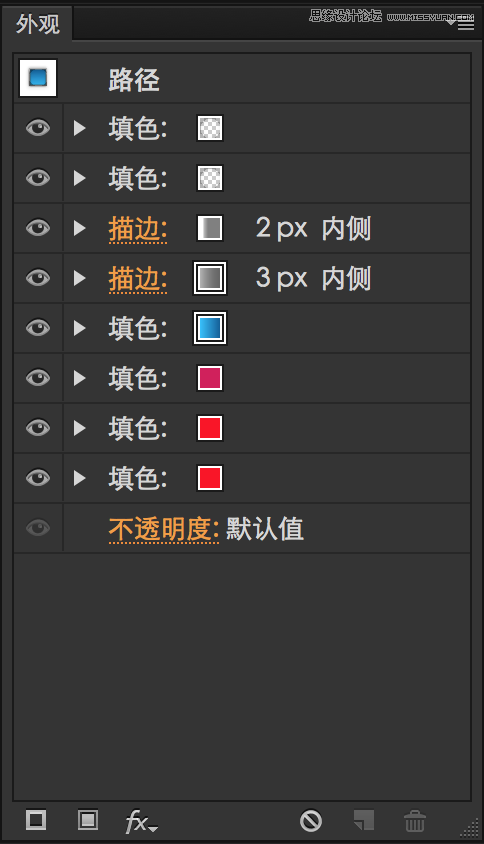Expand the last red 填色 row
The width and height of the screenshot is (484, 844).
[80, 477]
